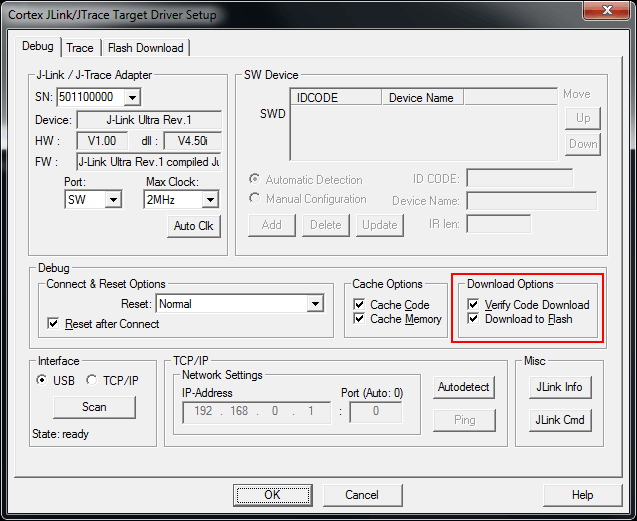Expand the Max Clock 2MHz dropdown
Image resolution: width=637 pixels, height=521 pixels.
tap(209, 199)
